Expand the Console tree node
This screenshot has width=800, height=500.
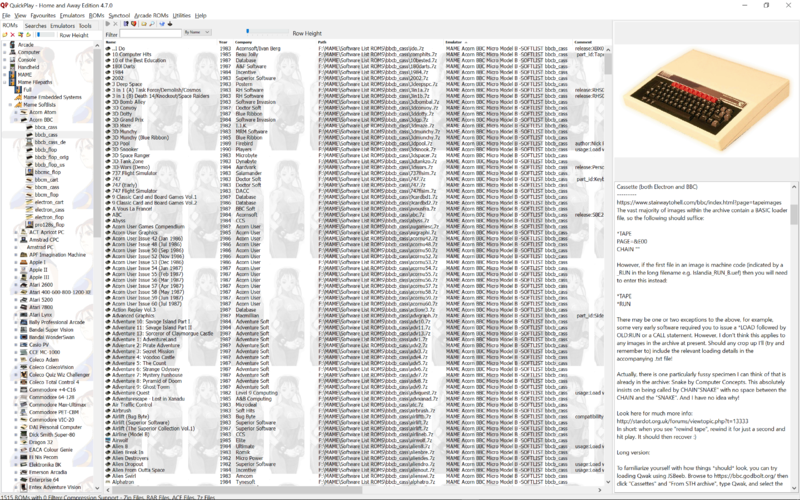coord(5,60)
